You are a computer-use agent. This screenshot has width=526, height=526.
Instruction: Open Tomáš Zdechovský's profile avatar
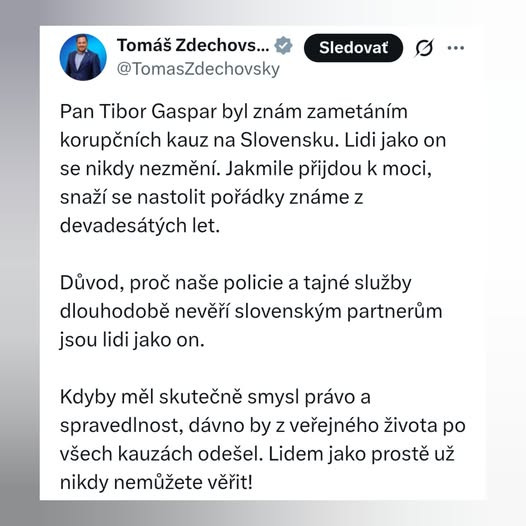tap(83, 57)
